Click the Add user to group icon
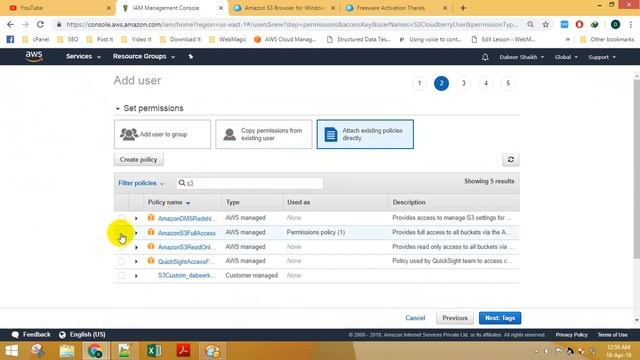The image size is (640, 360). [129, 134]
